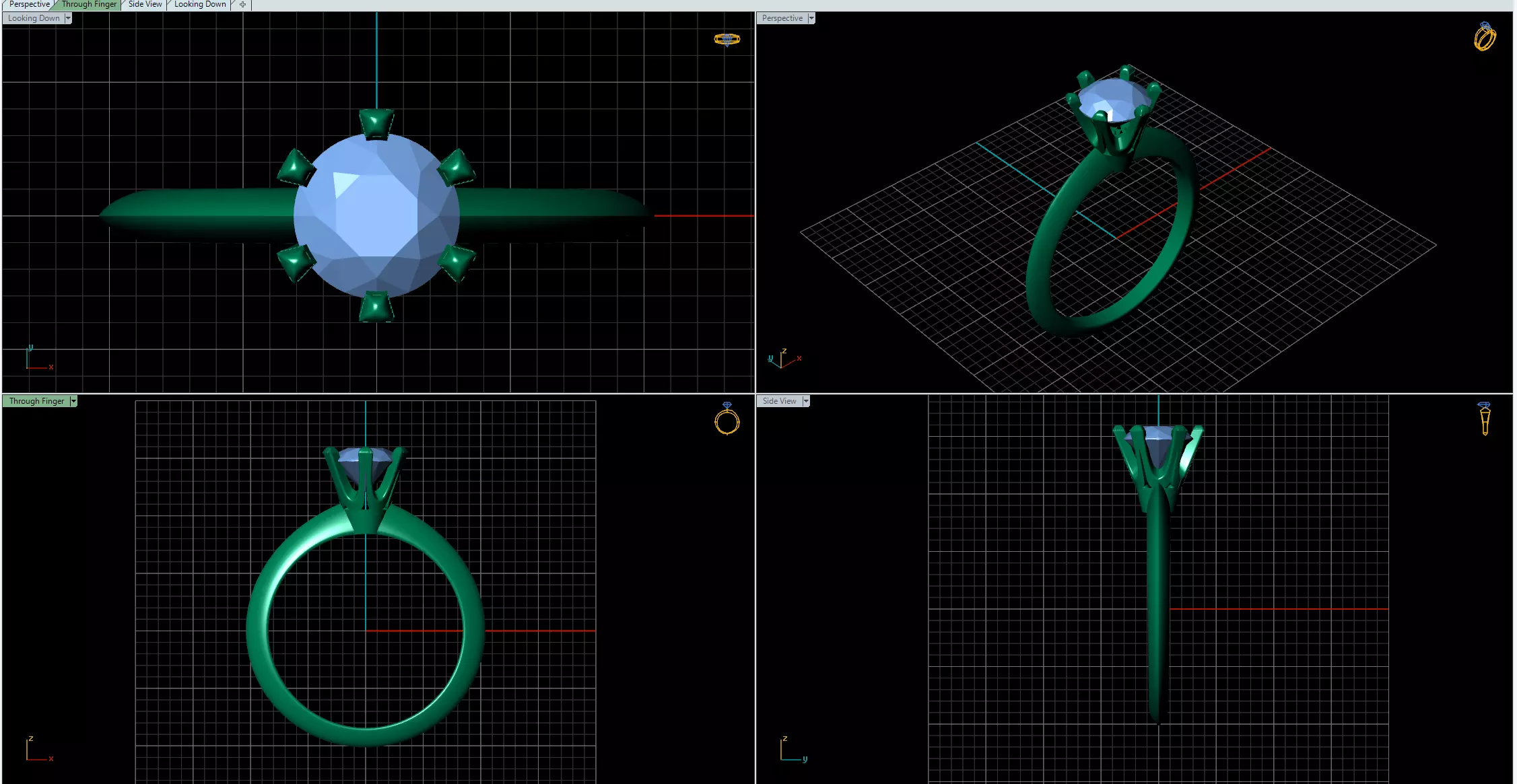1517x784 pixels.
Task: Add a new viewport tab with plus
Action: click(242, 4)
